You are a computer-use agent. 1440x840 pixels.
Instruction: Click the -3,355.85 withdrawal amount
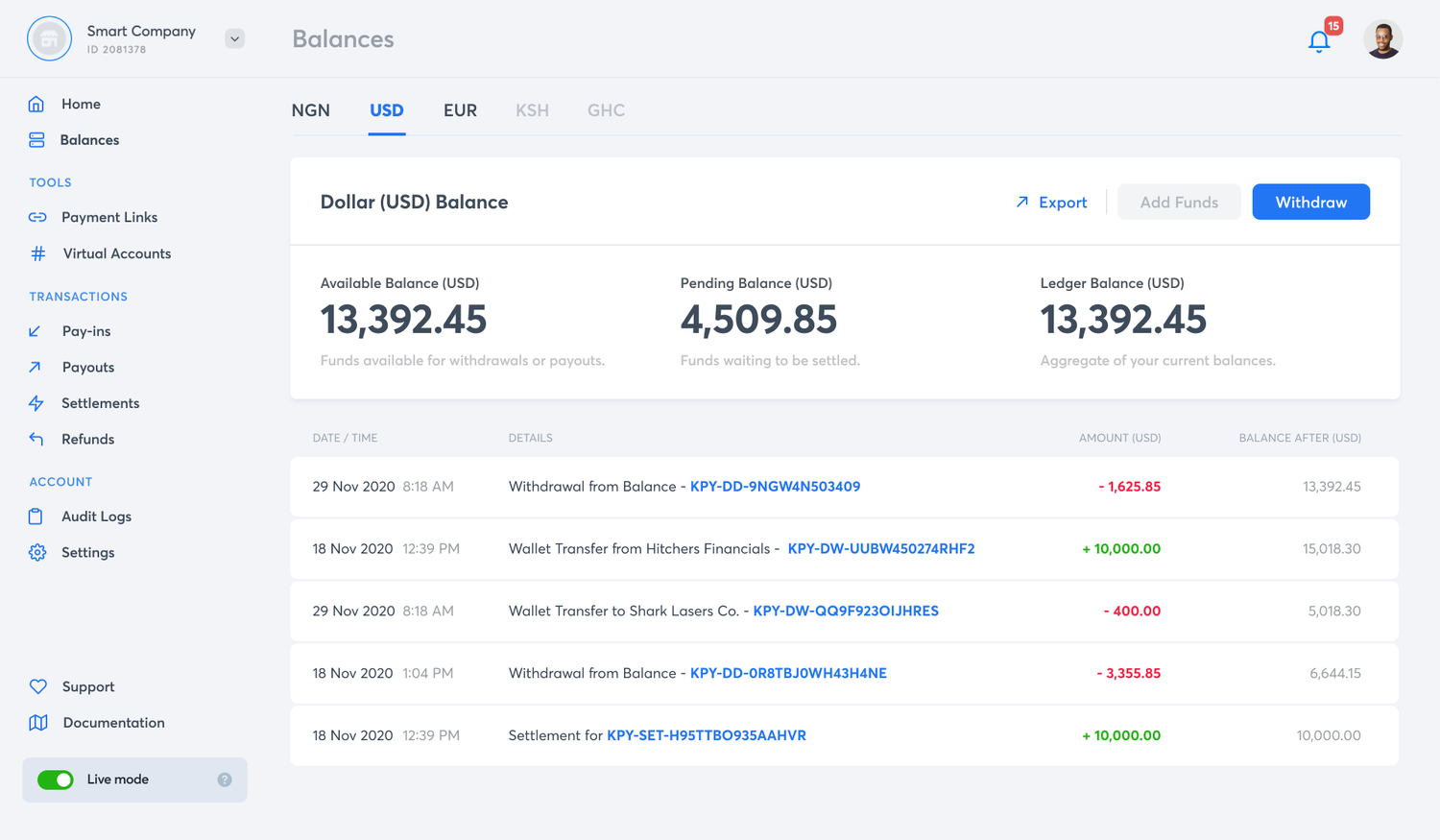tap(1128, 673)
